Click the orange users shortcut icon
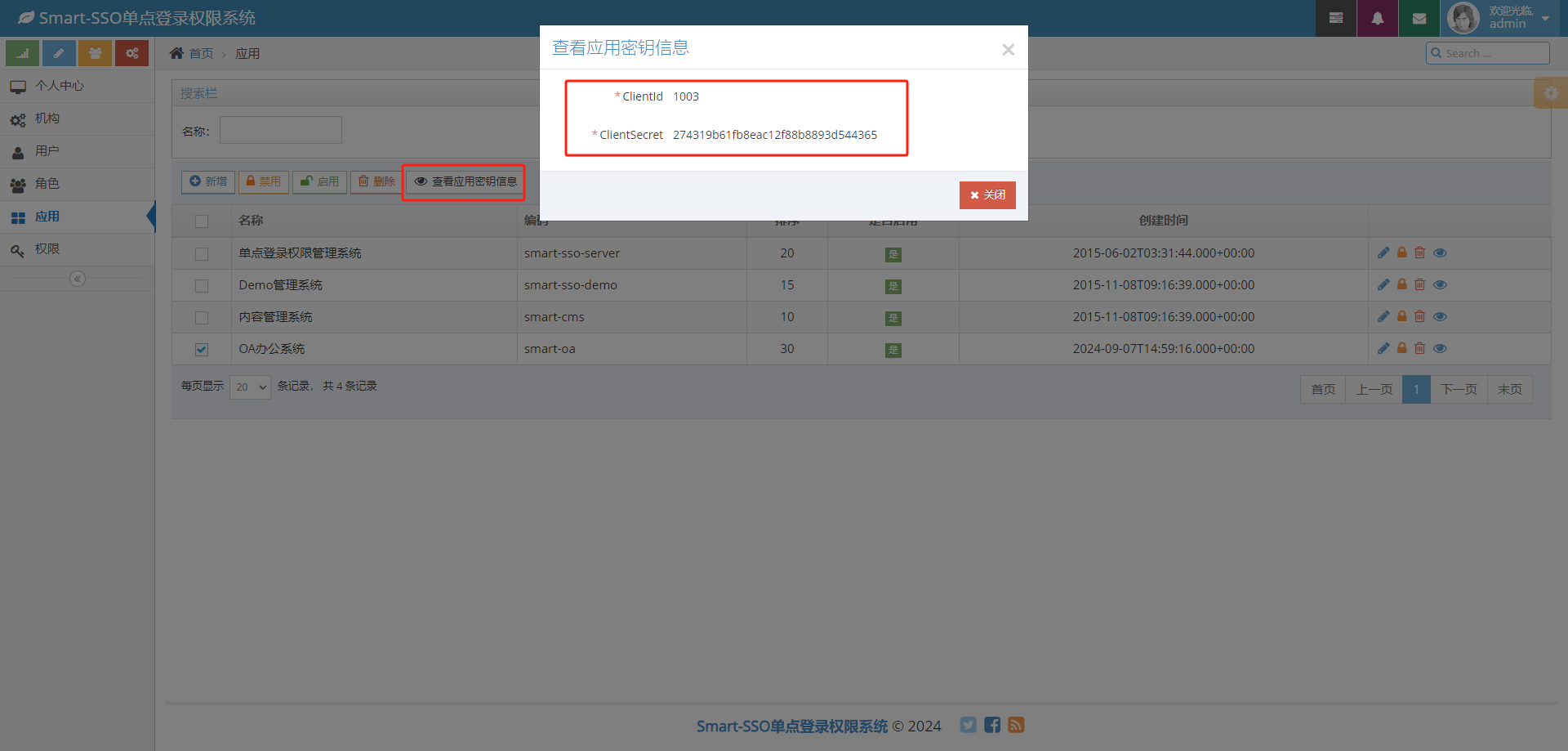This screenshot has height=751, width=1568. click(x=96, y=53)
